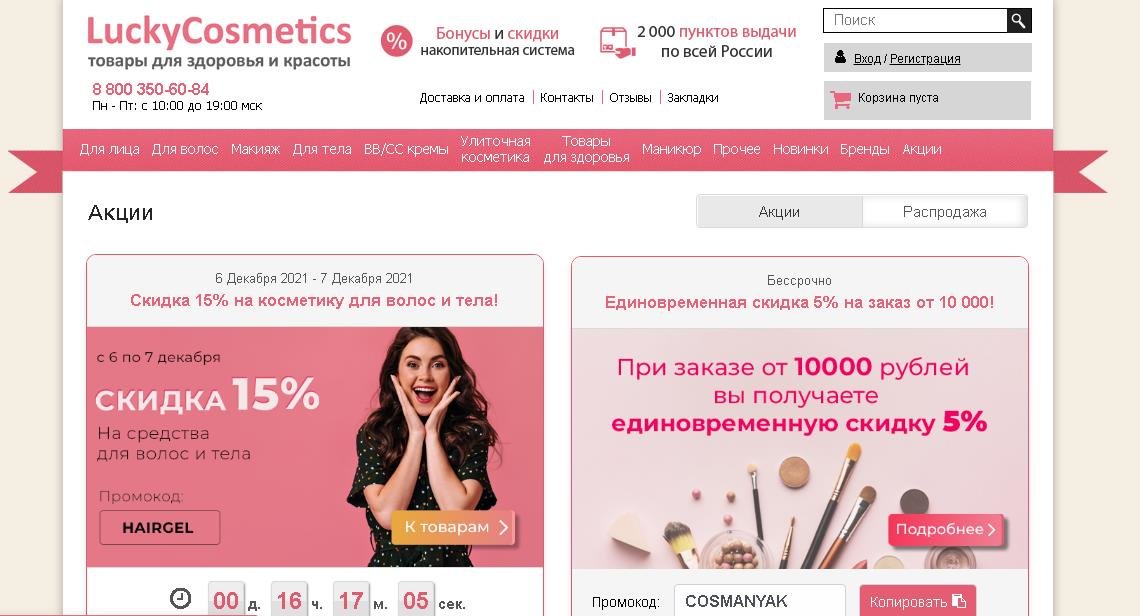The height and width of the screenshot is (616, 1140).
Task: Click the clock countdown timer icon
Action: pyautogui.click(x=180, y=599)
